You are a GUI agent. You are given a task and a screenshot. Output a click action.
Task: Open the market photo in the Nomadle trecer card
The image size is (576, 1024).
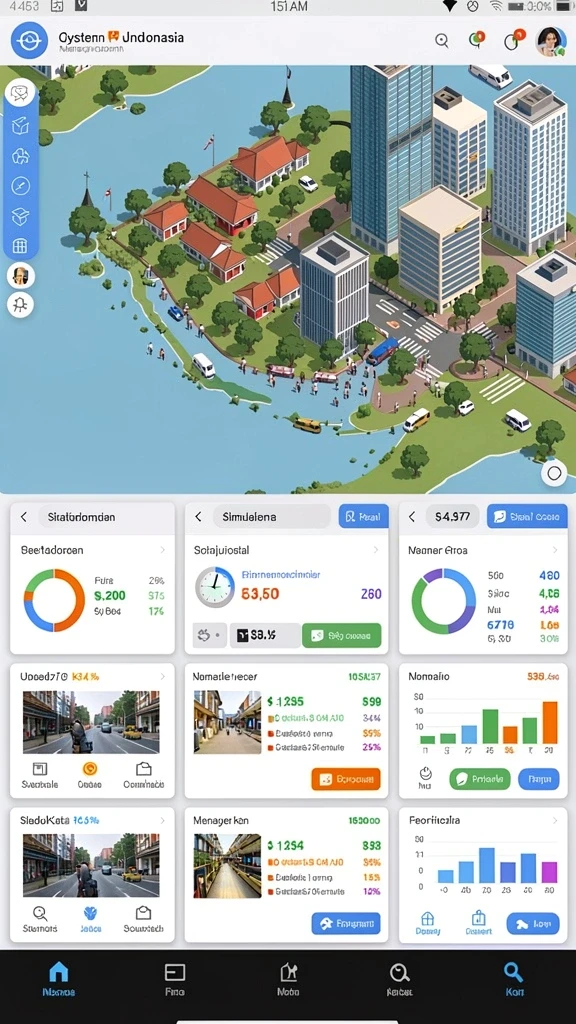tap(227, 722)
